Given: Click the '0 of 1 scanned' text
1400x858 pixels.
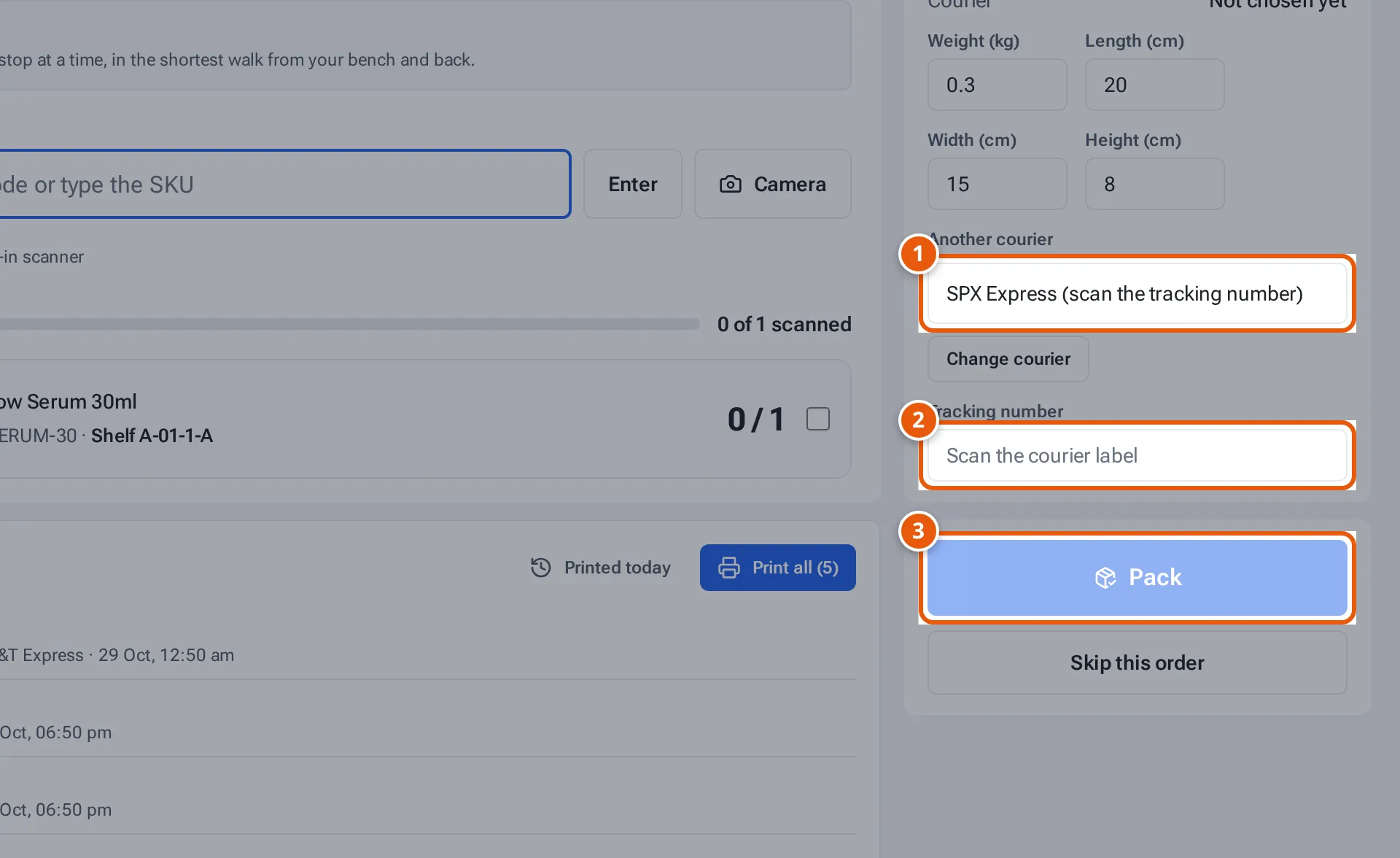Looking at the screenshot, I should coord(785,324).
